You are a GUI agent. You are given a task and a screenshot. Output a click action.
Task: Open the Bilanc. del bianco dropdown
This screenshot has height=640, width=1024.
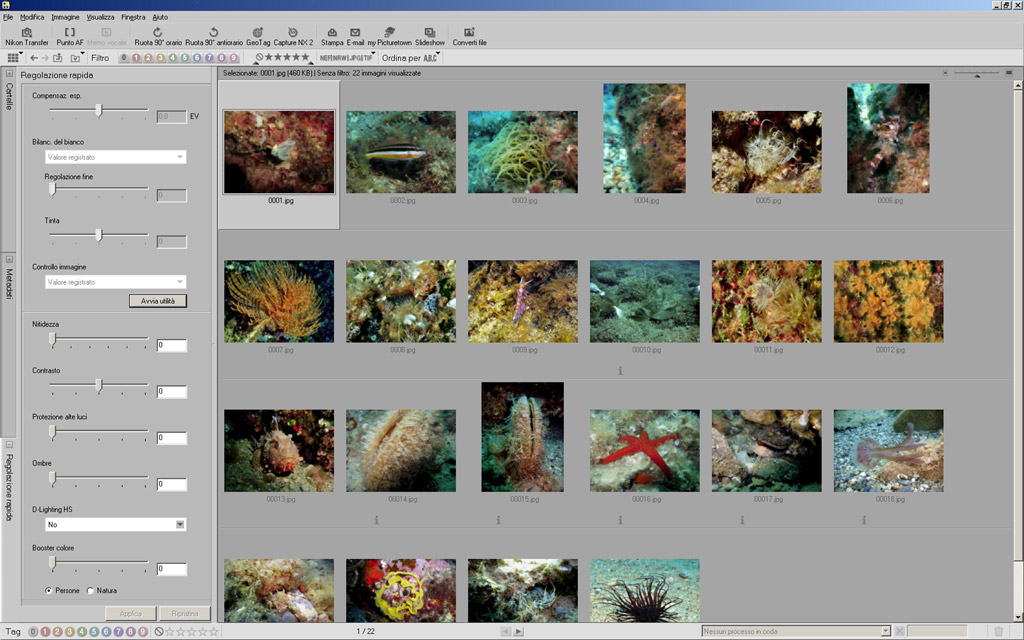coord(115,157)
